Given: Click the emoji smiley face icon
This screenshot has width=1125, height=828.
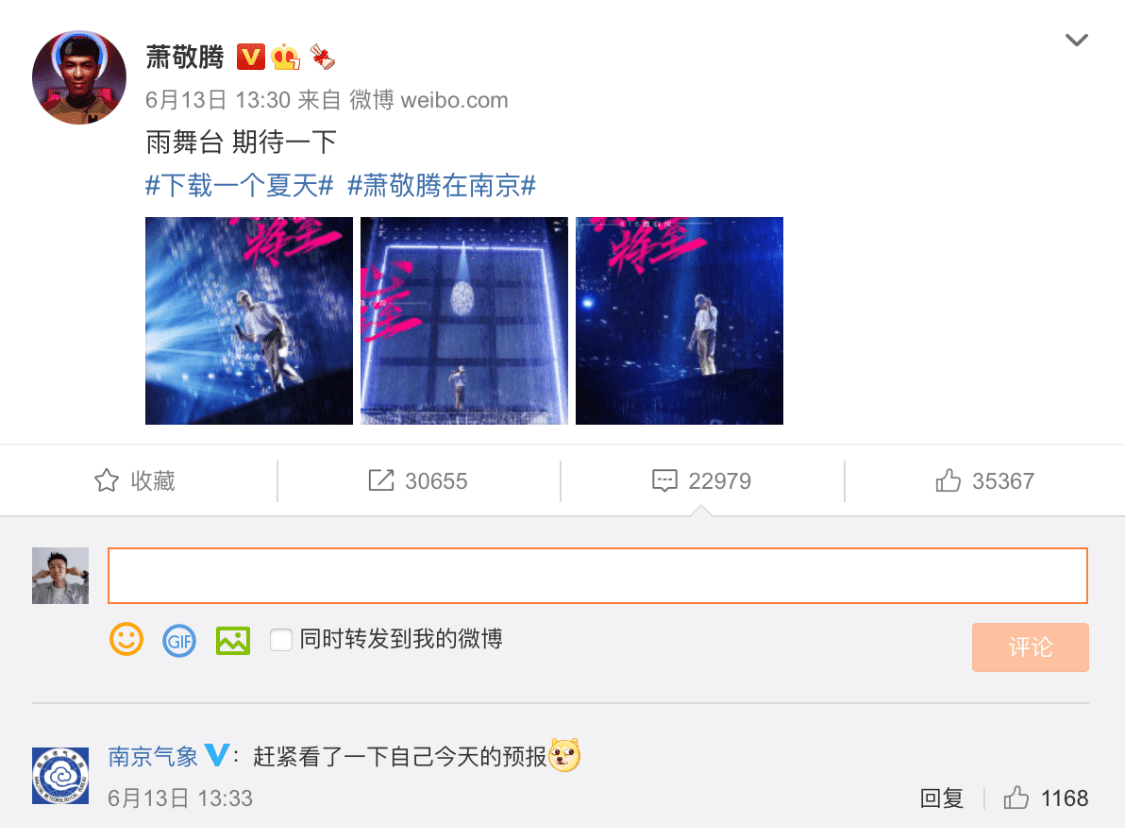Looking at the screenshot, I should click(126, 639).
